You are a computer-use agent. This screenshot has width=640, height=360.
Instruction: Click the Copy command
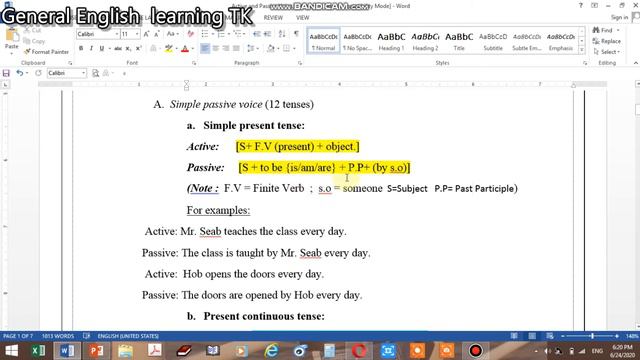(x=34, y=41)
